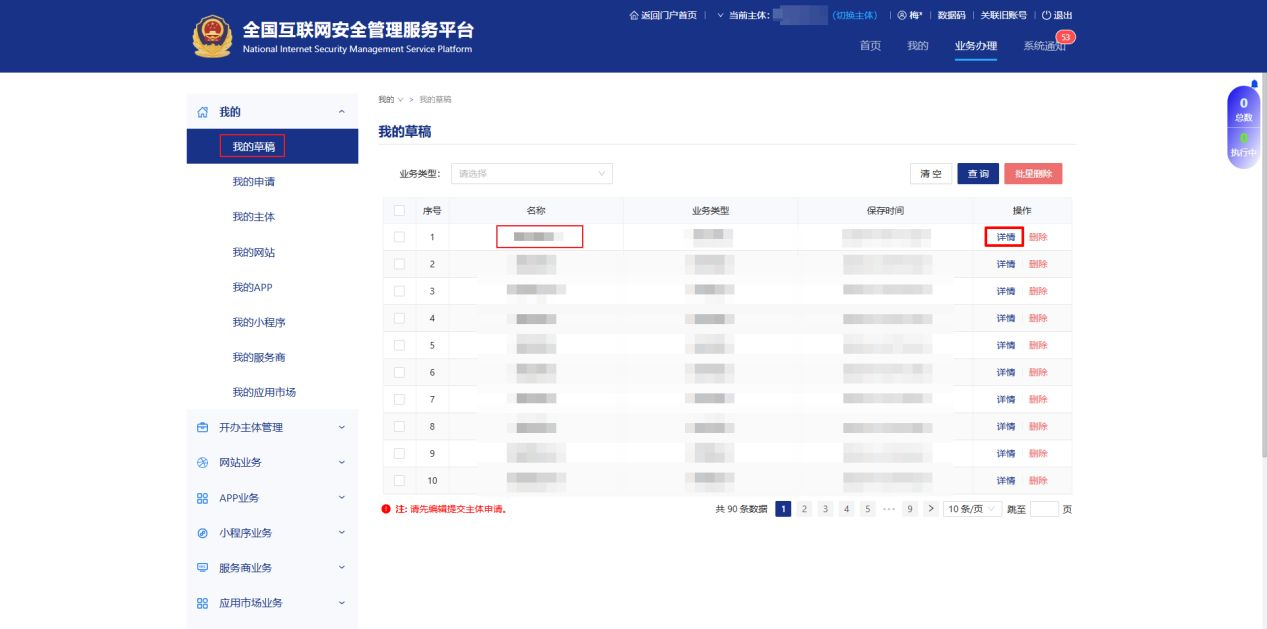Go to page 2 in pagination
The image size is (1267, 629).
click(804, 509)
